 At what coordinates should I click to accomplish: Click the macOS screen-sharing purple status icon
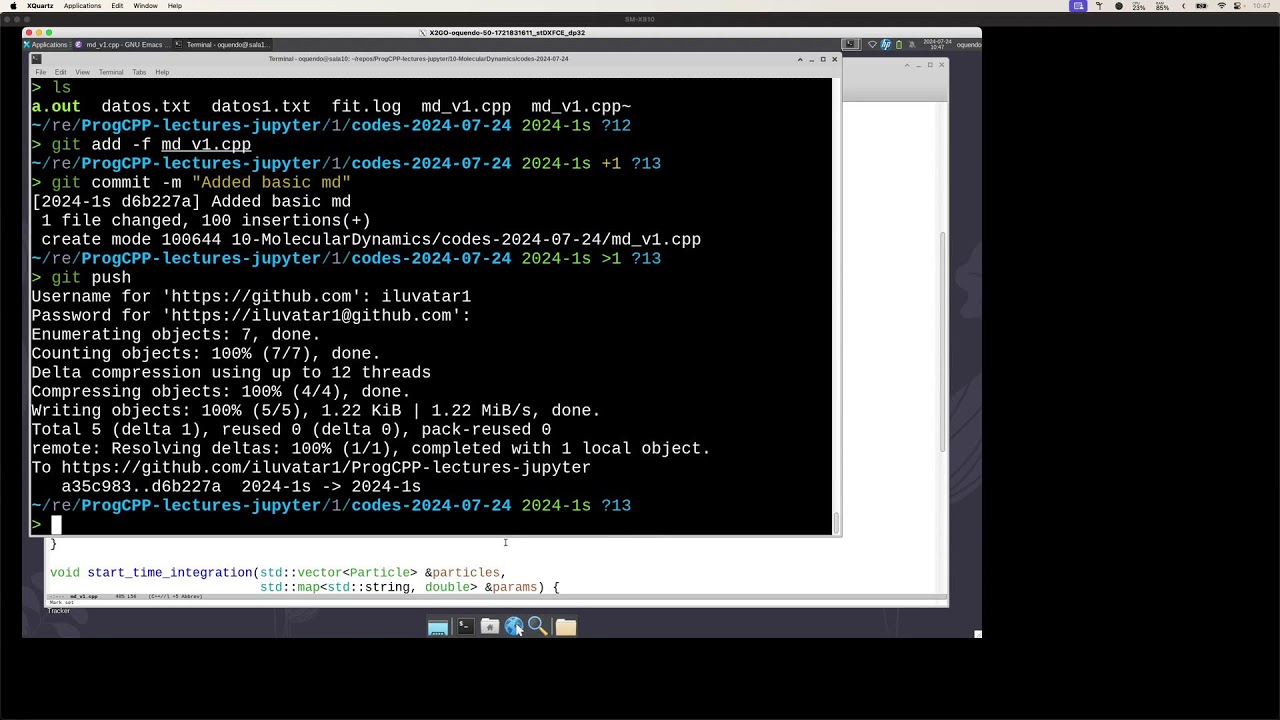pyautogui.click(x=1078, y=6)
